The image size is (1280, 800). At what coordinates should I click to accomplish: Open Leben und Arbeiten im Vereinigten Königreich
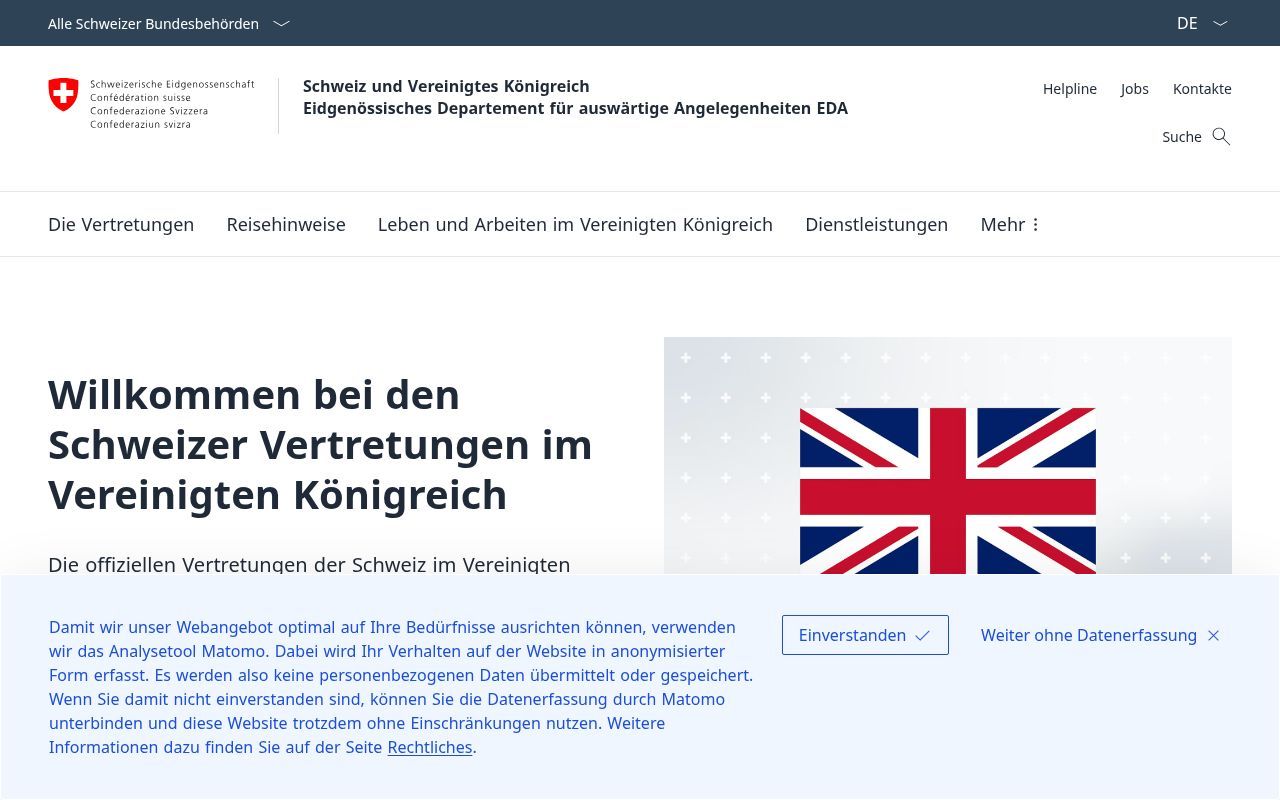pyautogui.click(x=575, y=225)
